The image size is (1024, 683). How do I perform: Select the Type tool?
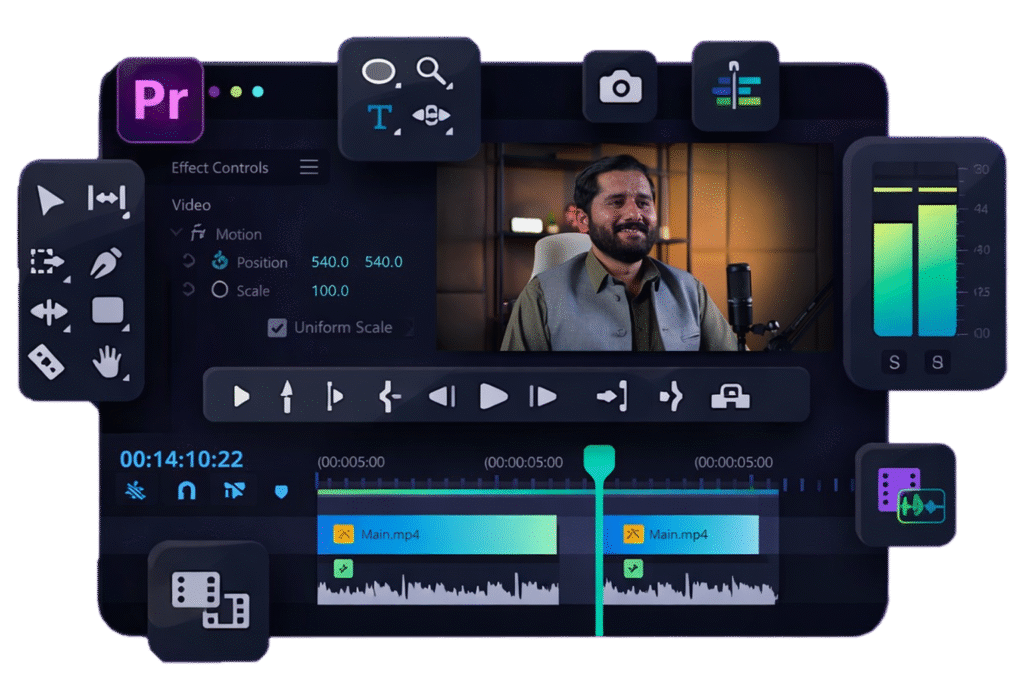point(379,118)
